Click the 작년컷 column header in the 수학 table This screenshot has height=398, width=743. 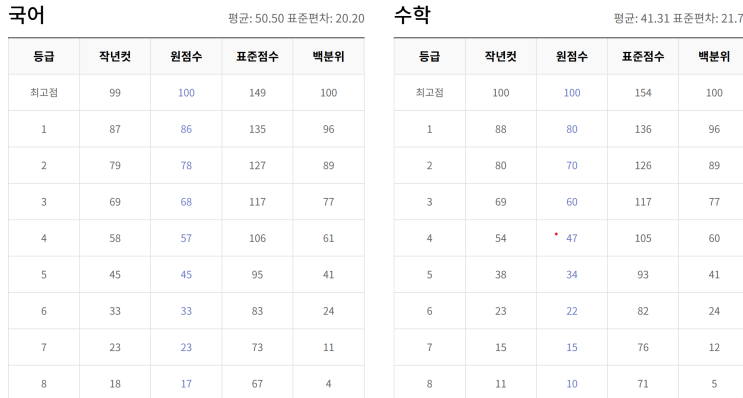click(x=501, y=56)
